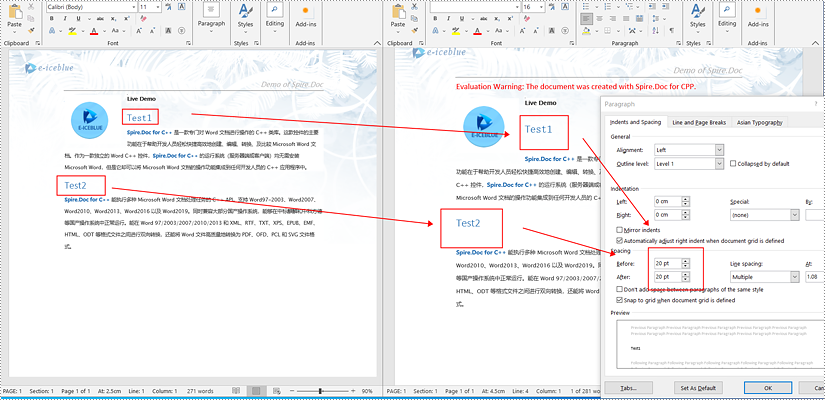This screenshot has height=400, width=825.
Task: Open font size 11 dropdown in left window
Action: 158,7
